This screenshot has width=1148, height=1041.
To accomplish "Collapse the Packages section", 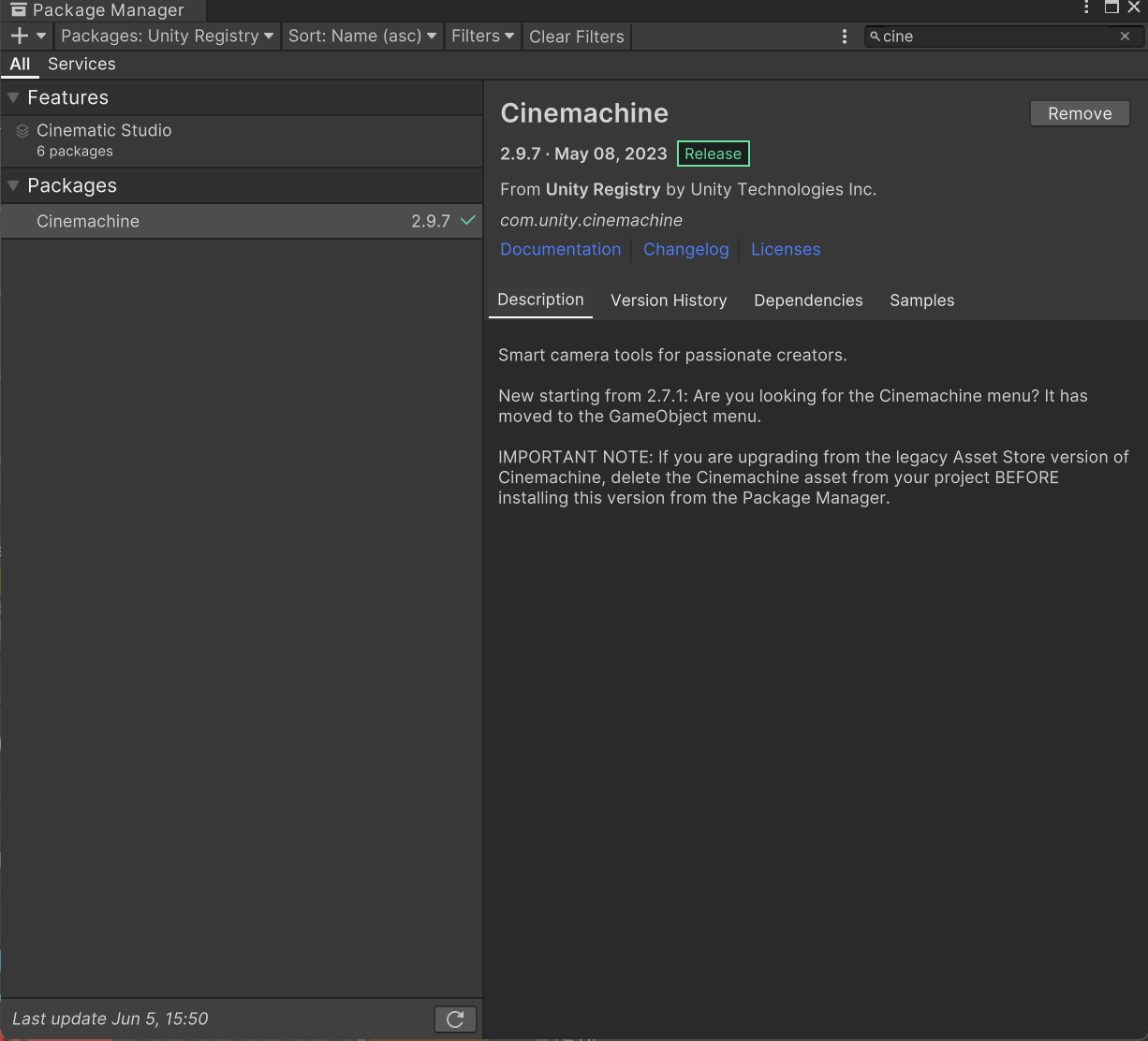I will [x=13, y=185].
